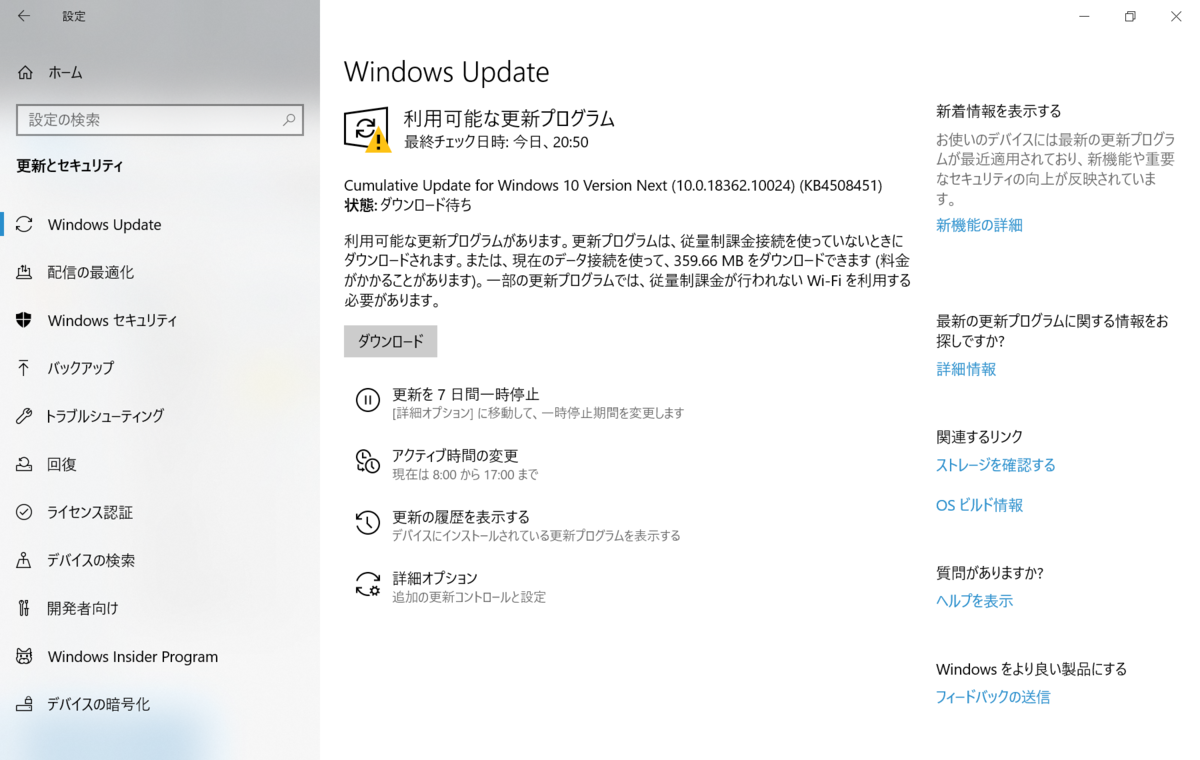This screenshot has height=760, width=1200.
Task: Select 回復 in the sidebar
Action: [x=62, y=464]
